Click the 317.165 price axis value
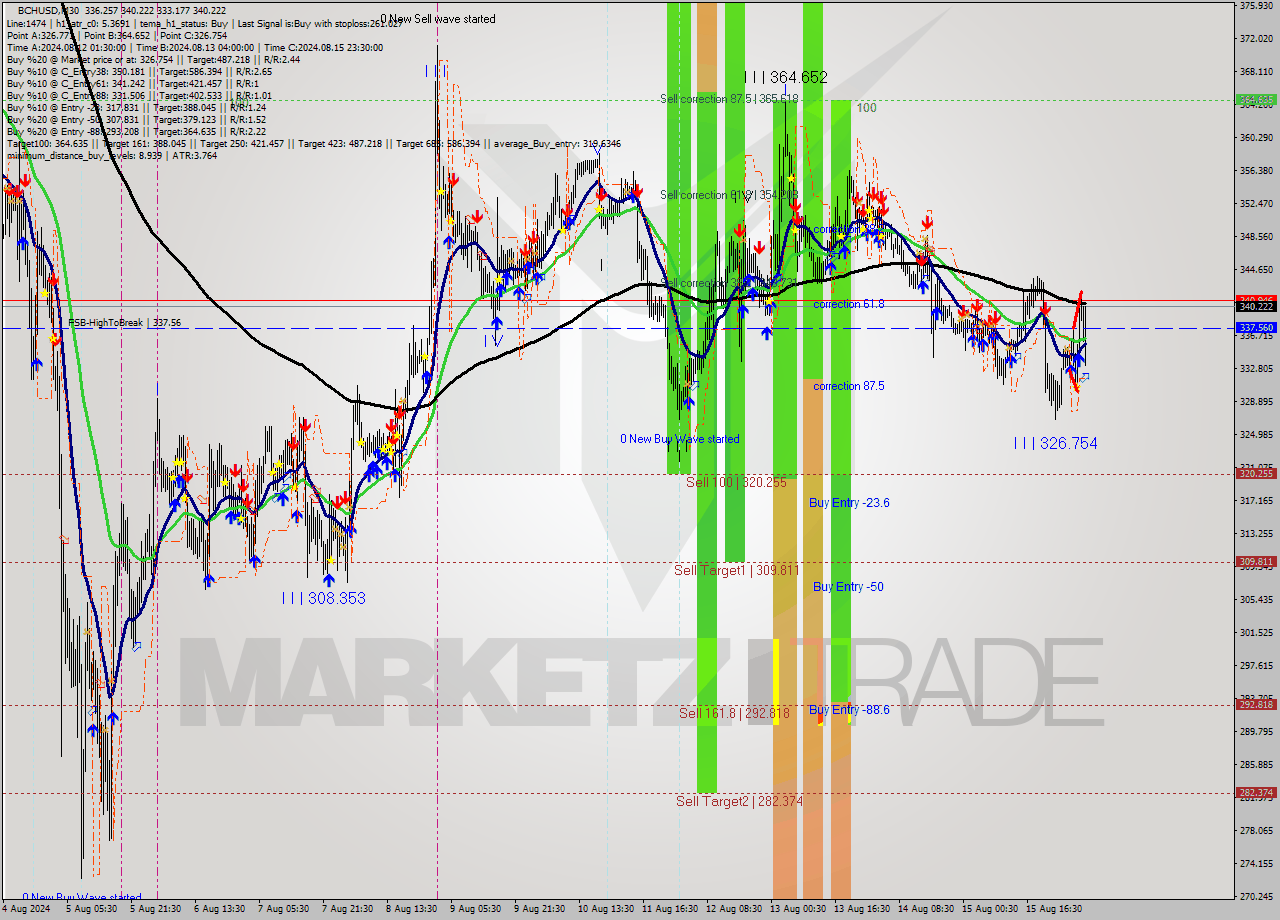This screenshot has width=1280, height=920. pos(1257,501)
